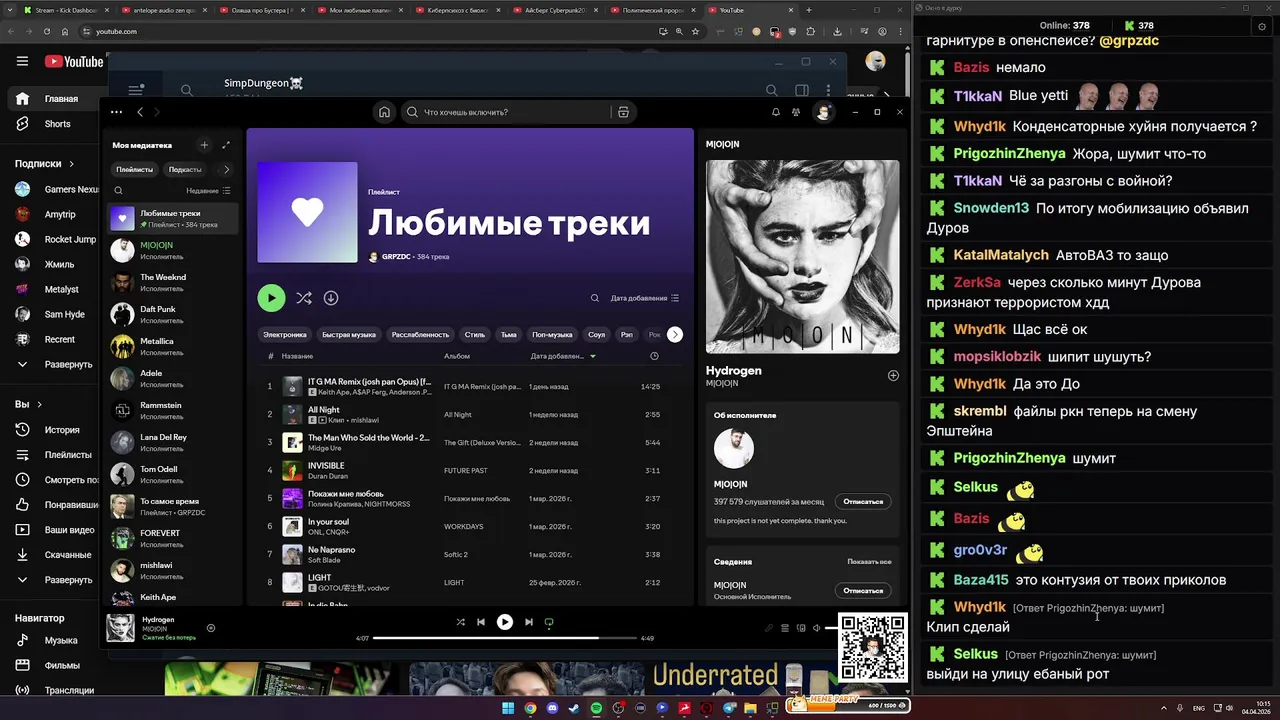Skip to previous track in Spotify
Image resolution: width=1280 pixels, height=720 pixels.
coord(481,622)
